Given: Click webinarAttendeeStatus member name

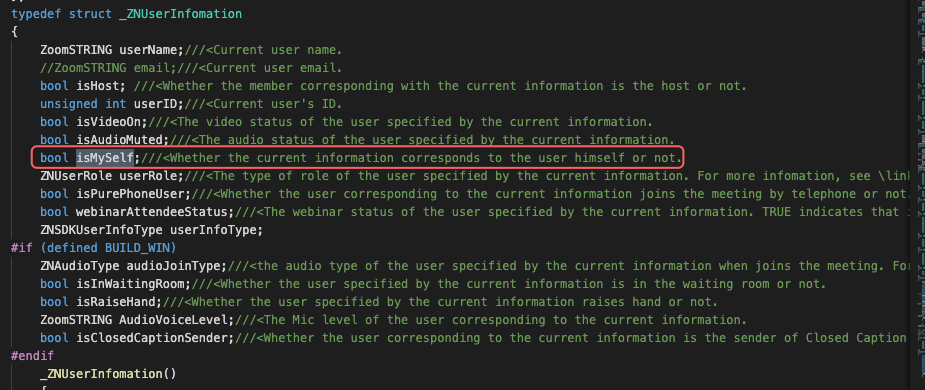Looking at the screenshot, I should (x=152, y=212).
